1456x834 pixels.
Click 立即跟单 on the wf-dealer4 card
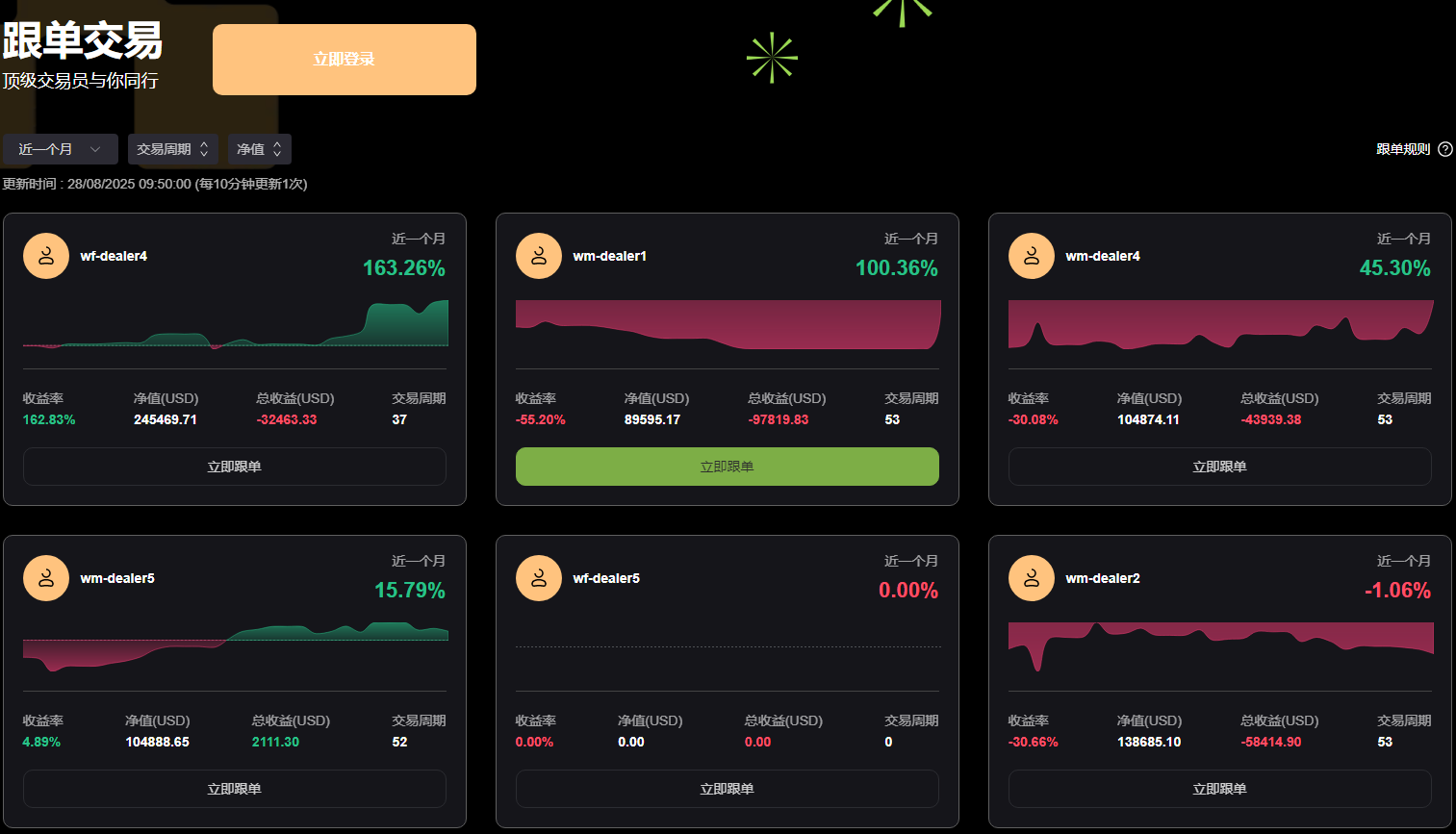pos(234,467)
